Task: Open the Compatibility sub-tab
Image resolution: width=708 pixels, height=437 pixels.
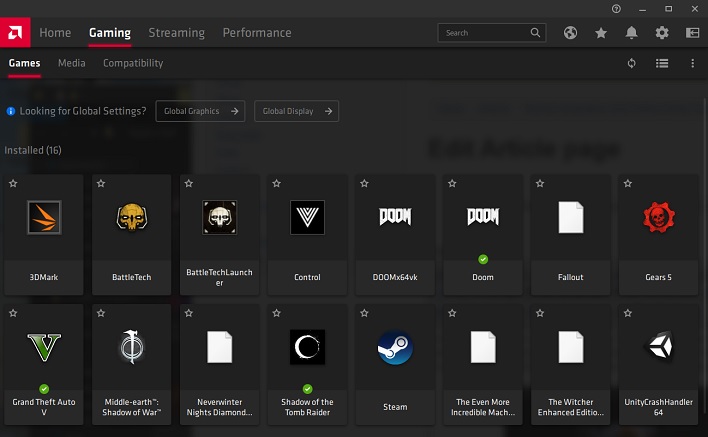Action: 133,63
